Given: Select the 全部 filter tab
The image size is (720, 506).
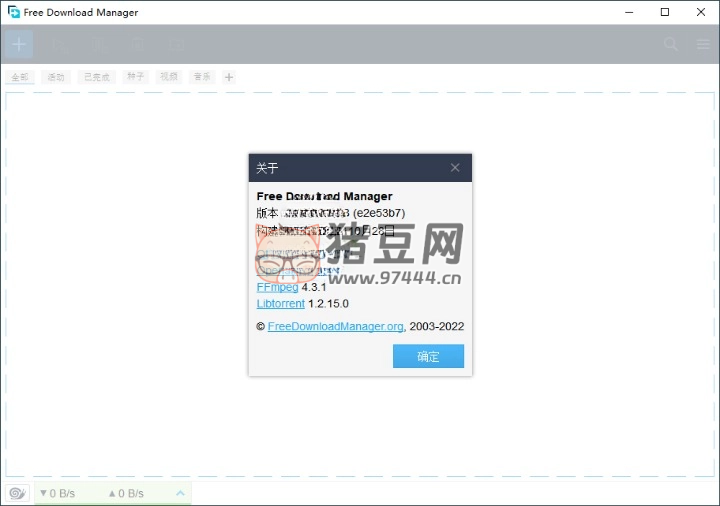Looking at the screenshot, I should (x=19, y=77).
